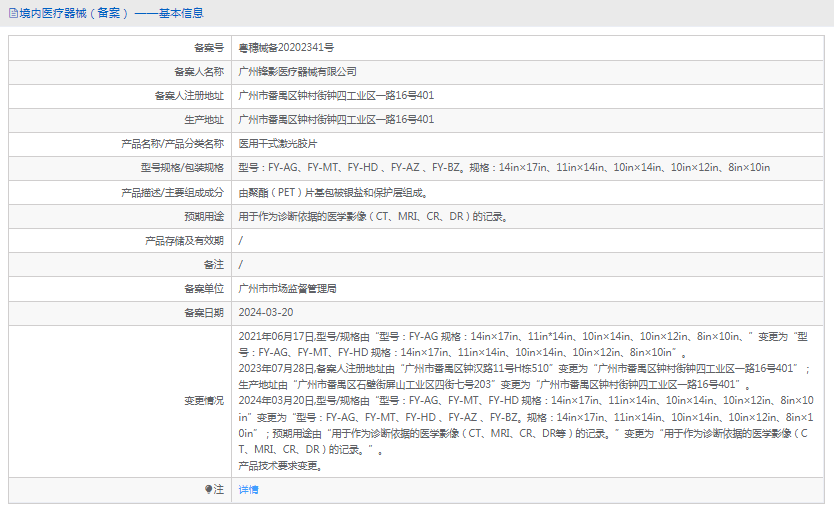Click the 备案人名称 row label

click(199, 72)
